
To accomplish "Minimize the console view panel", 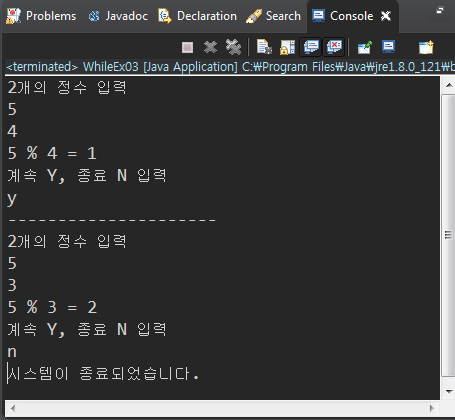I will tap(440, 11).
